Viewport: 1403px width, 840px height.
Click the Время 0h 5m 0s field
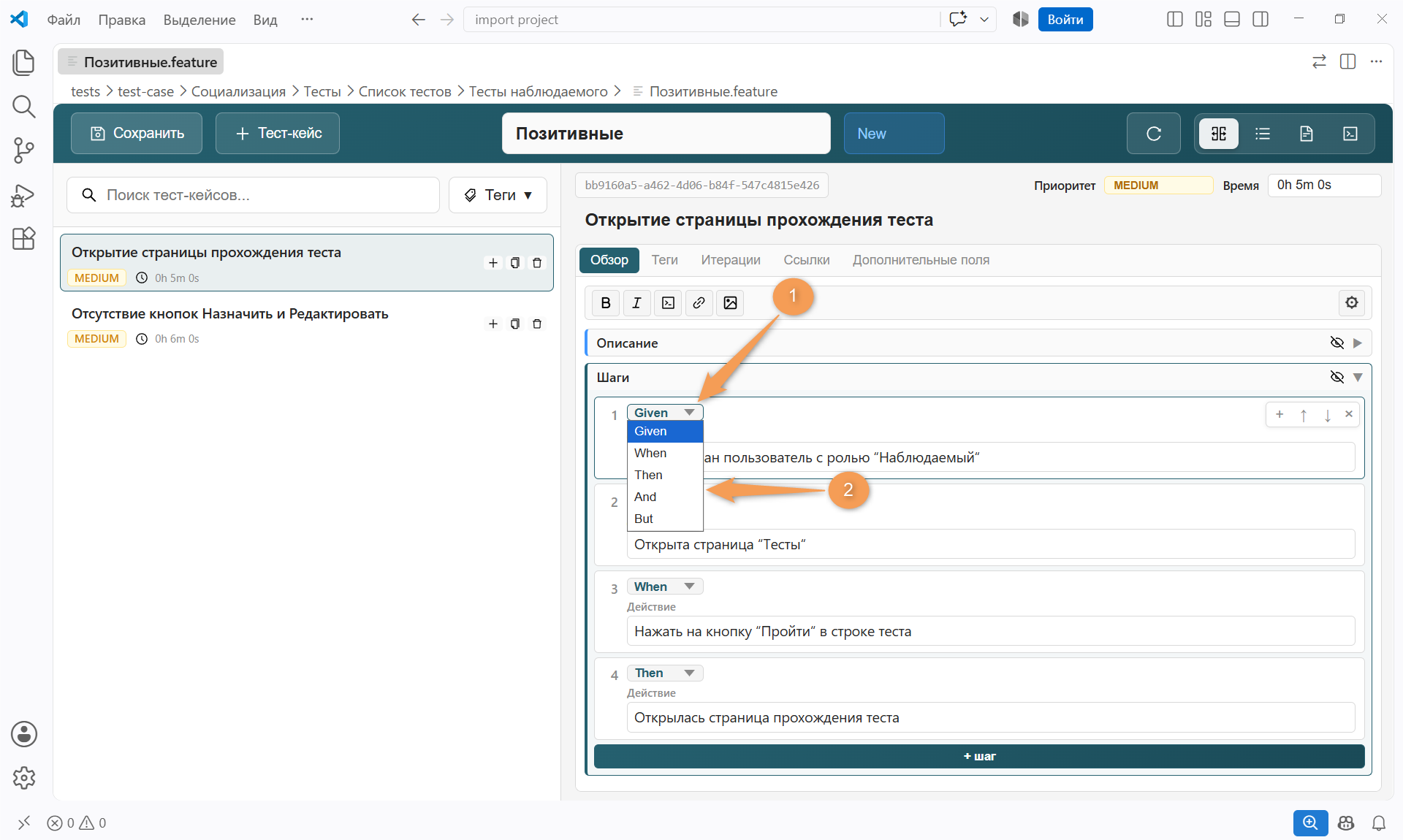click(x=1324, y=186)
